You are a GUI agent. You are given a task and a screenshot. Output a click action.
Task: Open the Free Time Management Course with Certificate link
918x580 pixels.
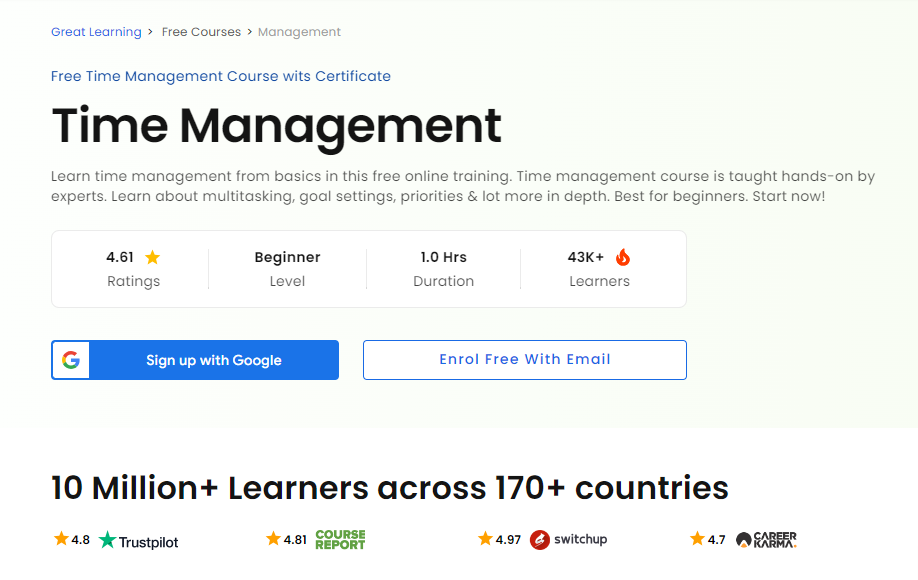(x=221, y=76)
